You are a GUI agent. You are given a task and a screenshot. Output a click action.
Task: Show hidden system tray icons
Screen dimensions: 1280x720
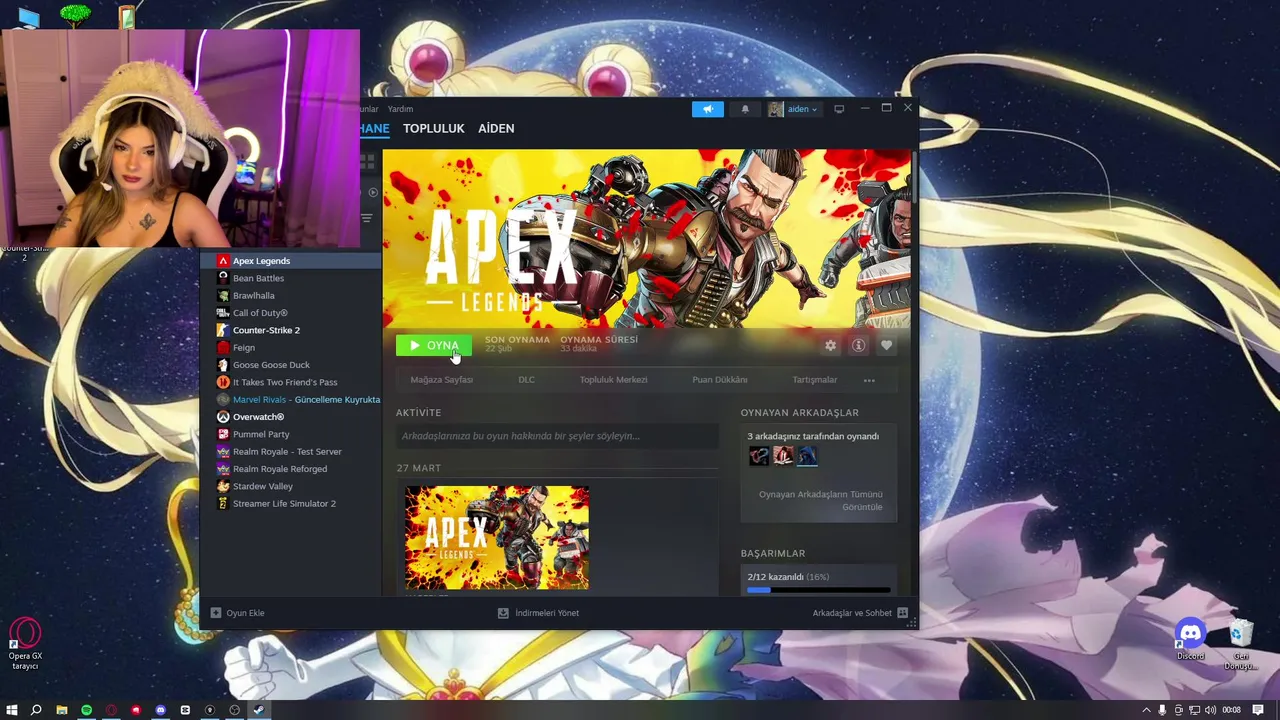(x=1147, y=710)
